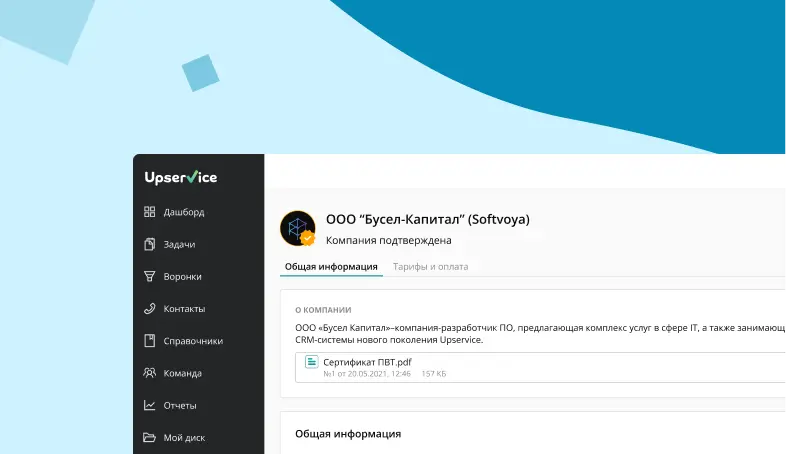This screenshot has height=454, width=786.
Task: Open Команда menu item
Action: [x=182, y=373]
